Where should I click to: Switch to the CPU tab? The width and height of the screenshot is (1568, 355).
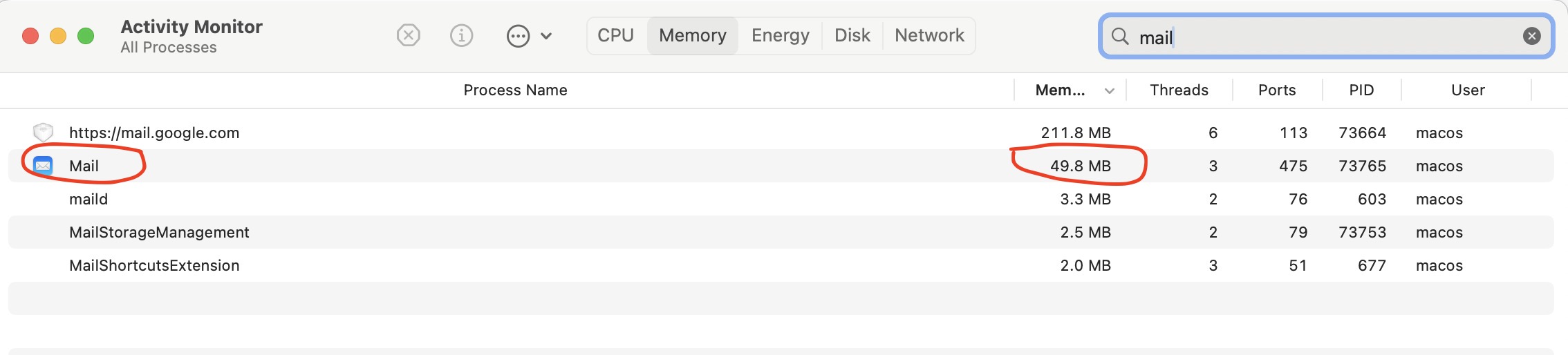(x=615, y=35)
